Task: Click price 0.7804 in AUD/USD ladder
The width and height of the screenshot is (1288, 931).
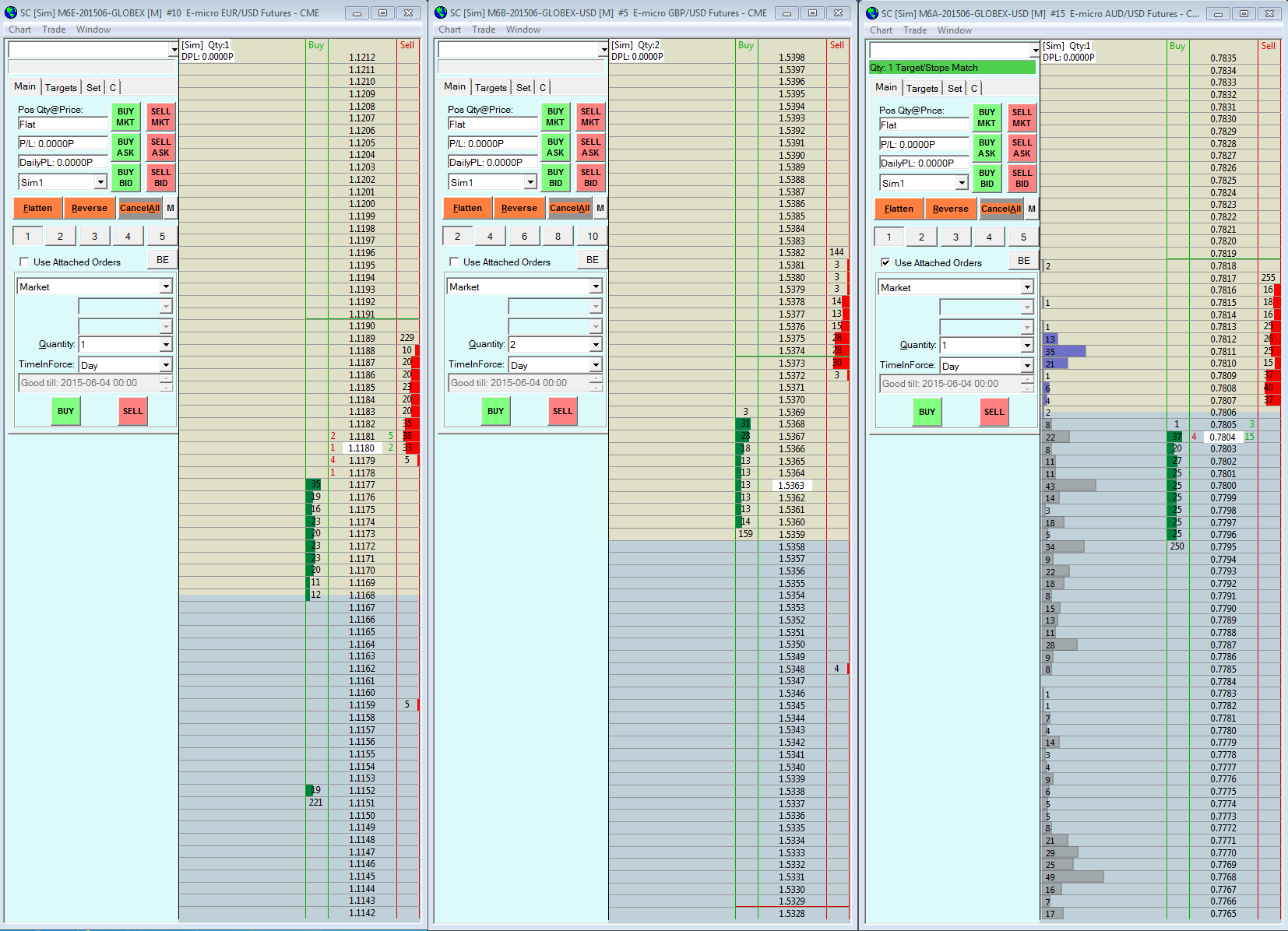Action: click(x=1223, y=437)
